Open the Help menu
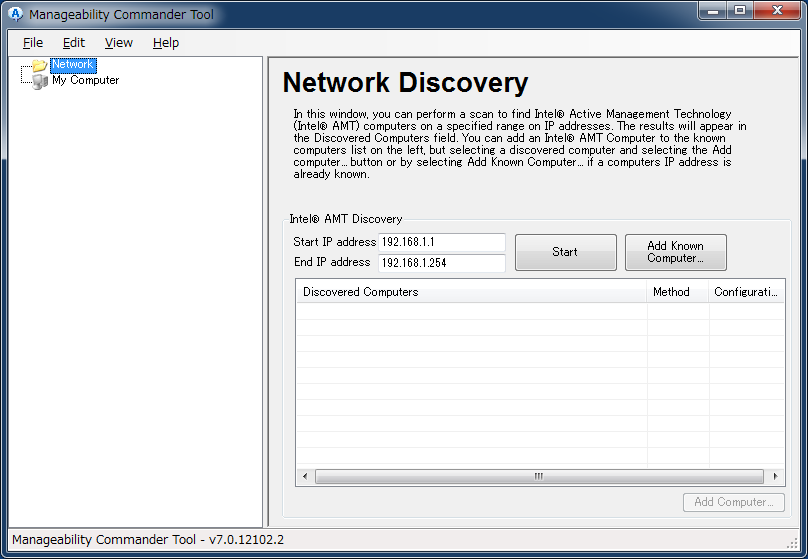 pyautogui.click(x=165, y=43)
